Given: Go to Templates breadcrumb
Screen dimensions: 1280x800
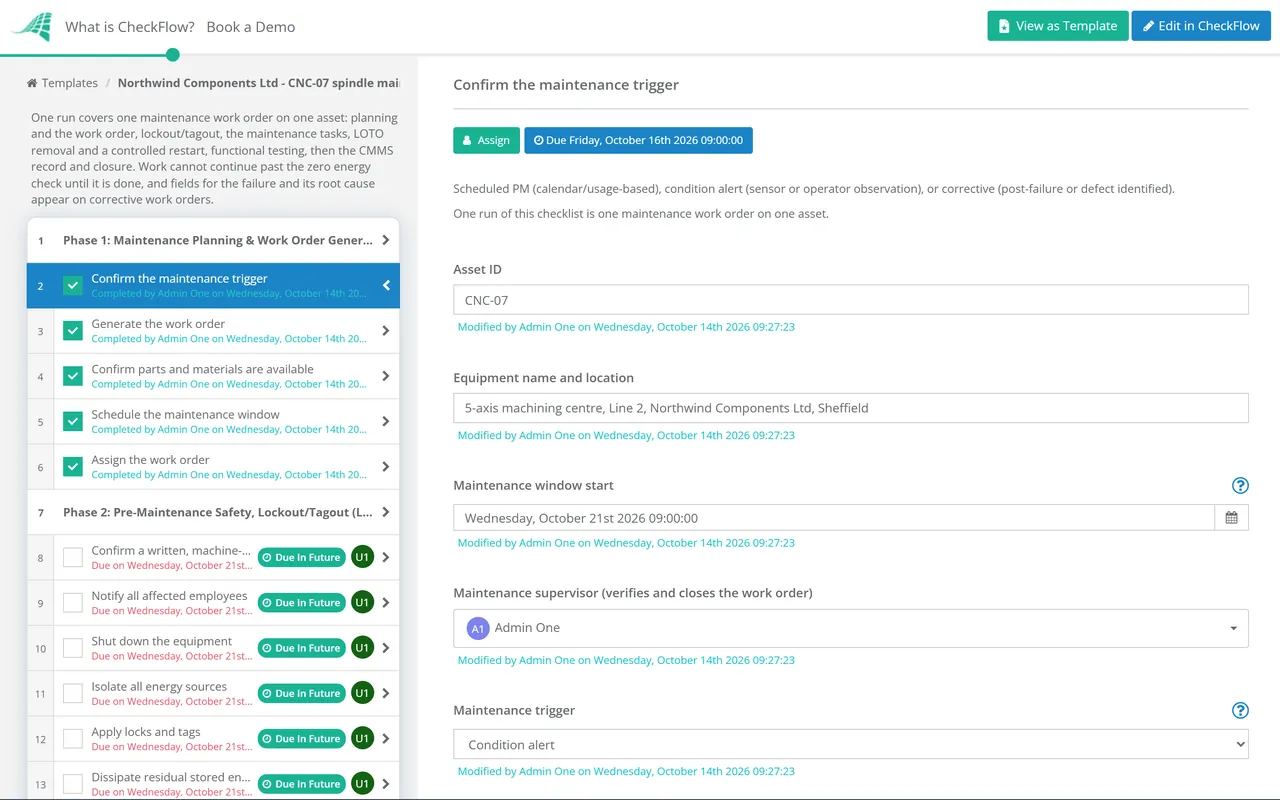Looking at the screenshot, I should click(x=62, y=83).
